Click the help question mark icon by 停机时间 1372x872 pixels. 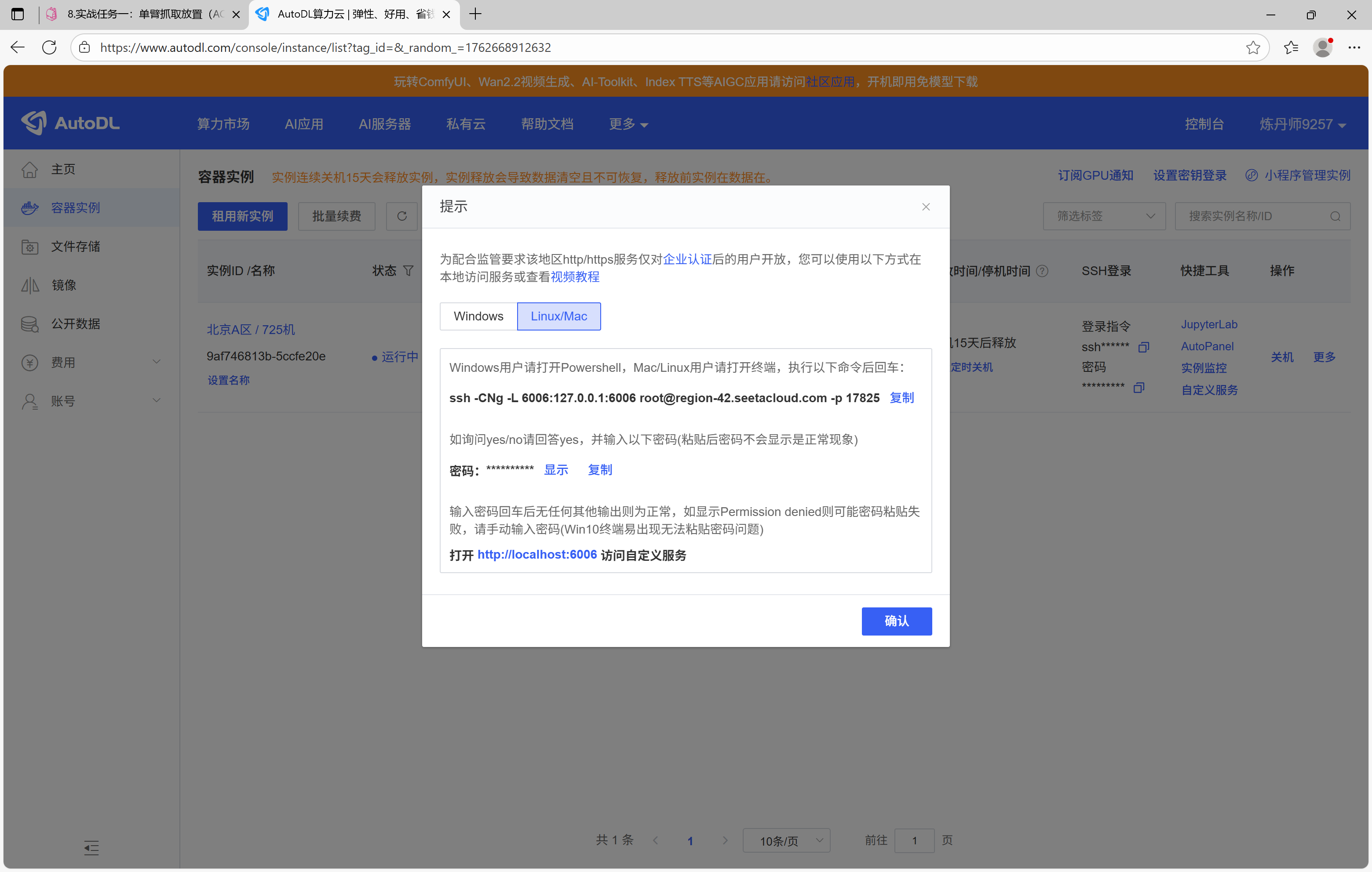pyautogui.click(x=1042, y=271)
